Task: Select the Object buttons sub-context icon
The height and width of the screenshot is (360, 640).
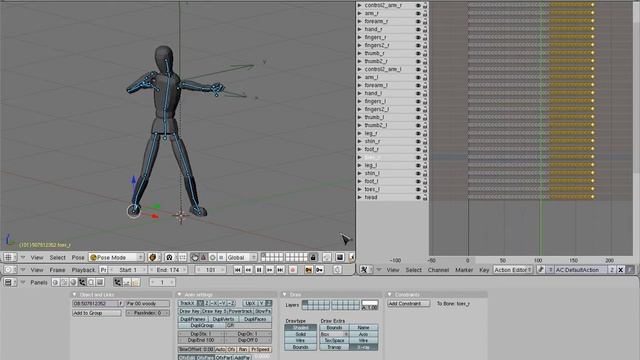Action: click(118, 282)
